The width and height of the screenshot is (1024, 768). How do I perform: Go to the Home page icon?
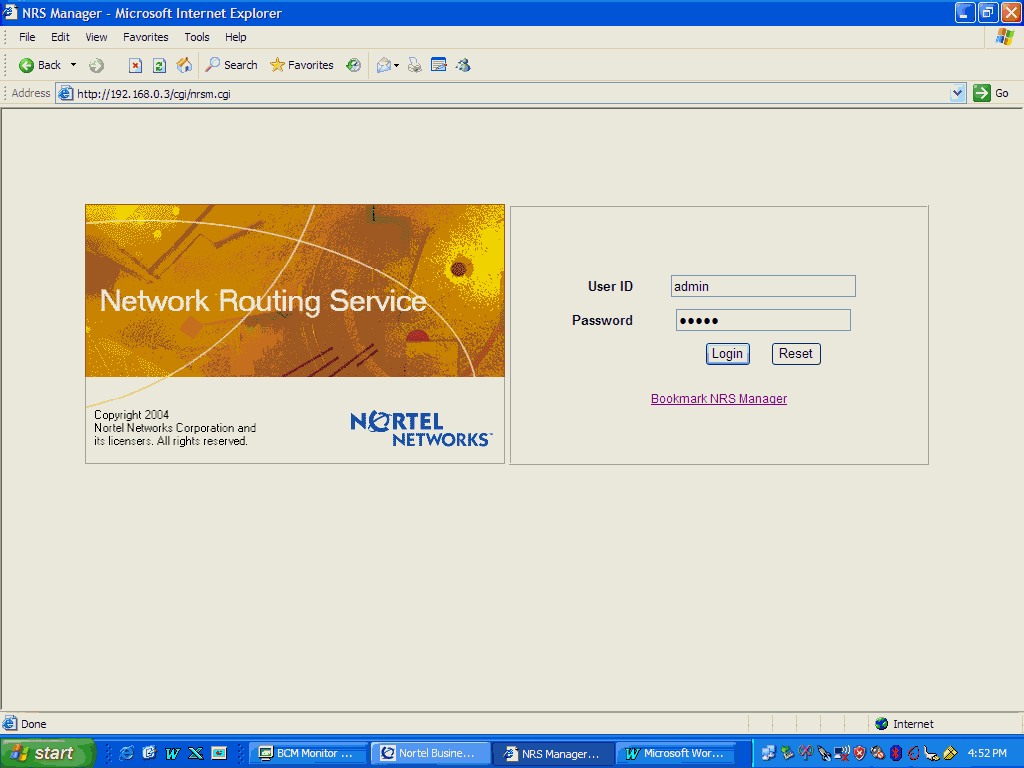point(184,65)
